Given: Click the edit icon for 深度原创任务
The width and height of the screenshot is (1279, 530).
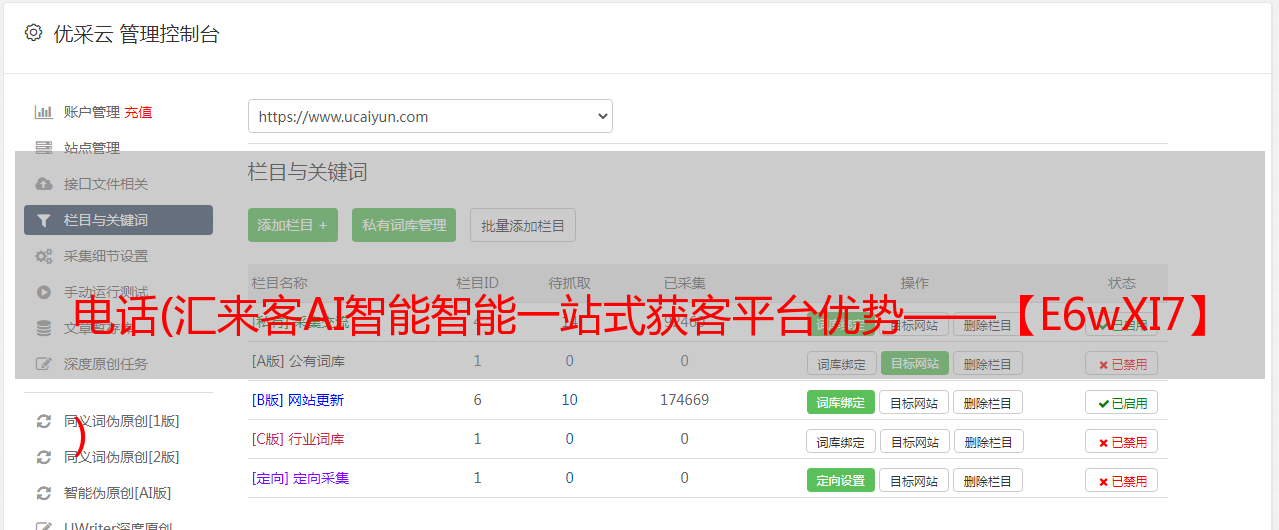Looking at the screenshot, I should point(43,364).
